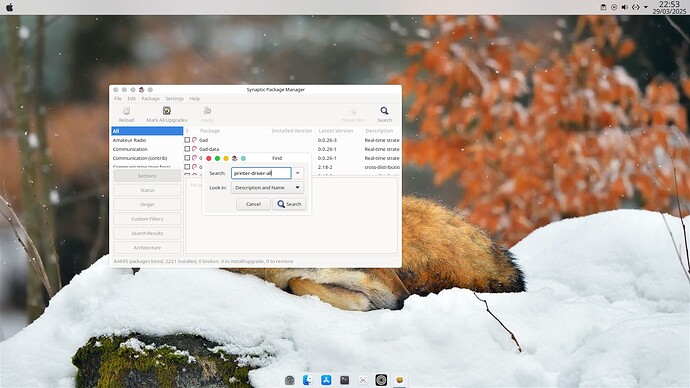
Task: Select 'Communication' in sections list
Action: click(147, 149)
